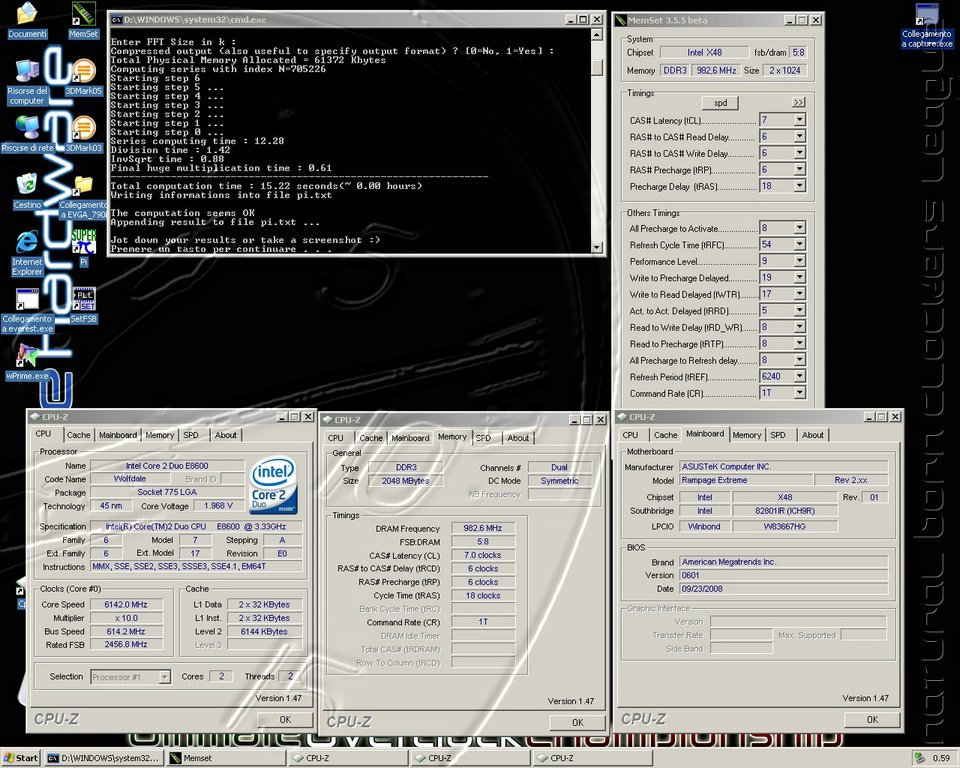Click the cmd.exe scrollbar up arrow
960x768 pixels.
click(597, 35)
